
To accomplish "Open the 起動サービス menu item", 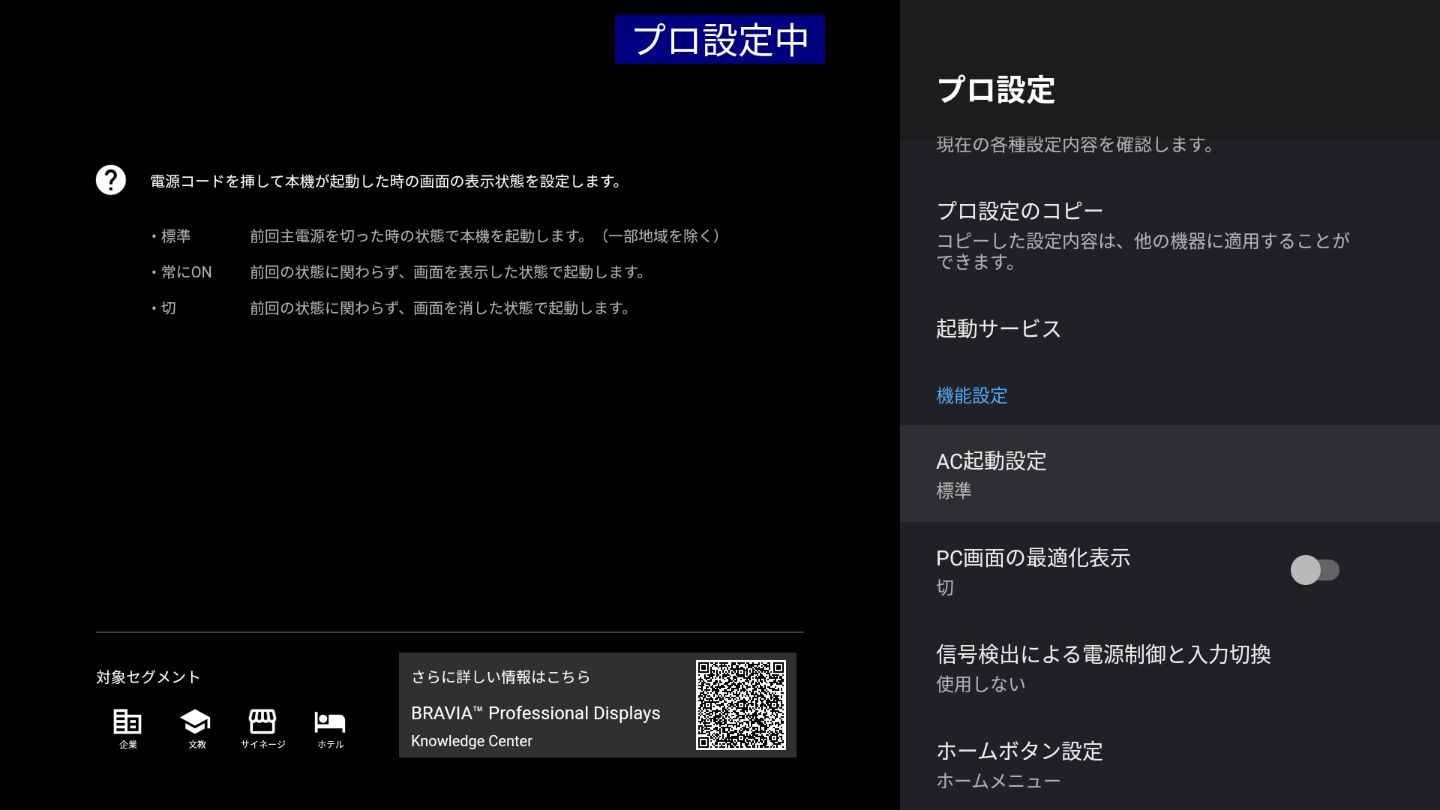I will (x=1168, y=329).
